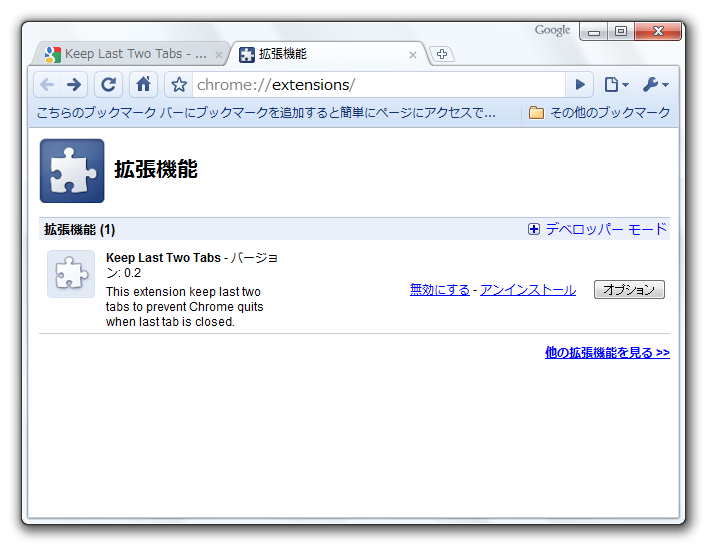Click the 拡張機能 tab puzzle favicon
709x548 pixels.
point(247,55)
